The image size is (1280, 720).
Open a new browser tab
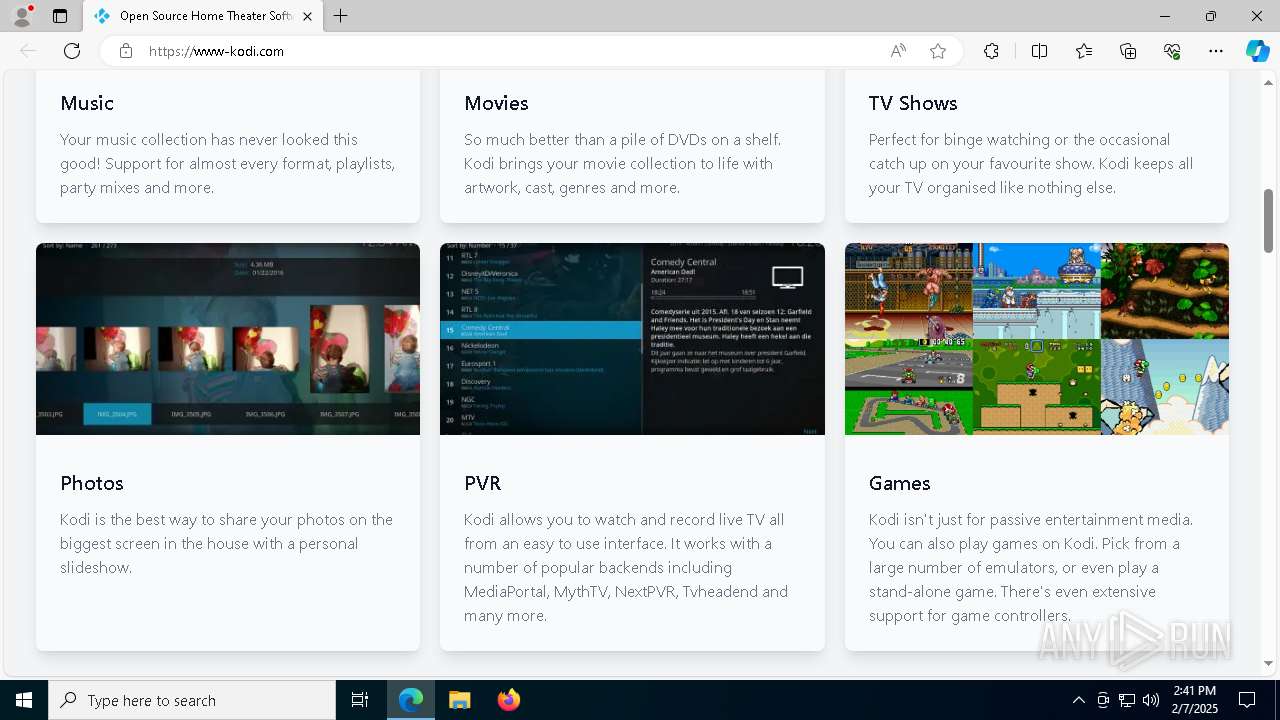(x=341, y=16)
